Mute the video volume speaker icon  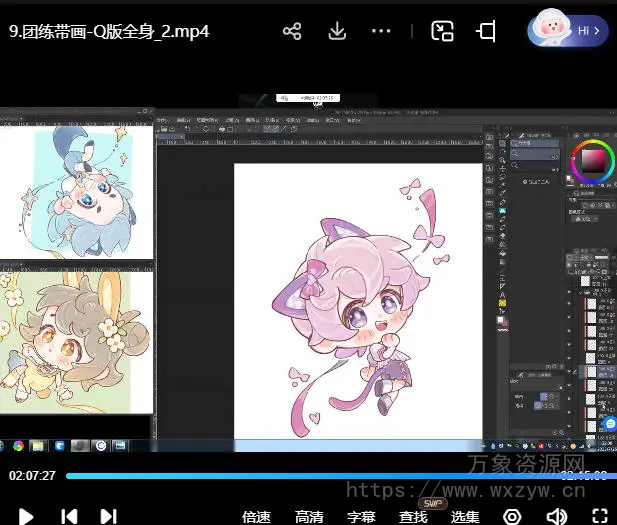click(556, 516)
